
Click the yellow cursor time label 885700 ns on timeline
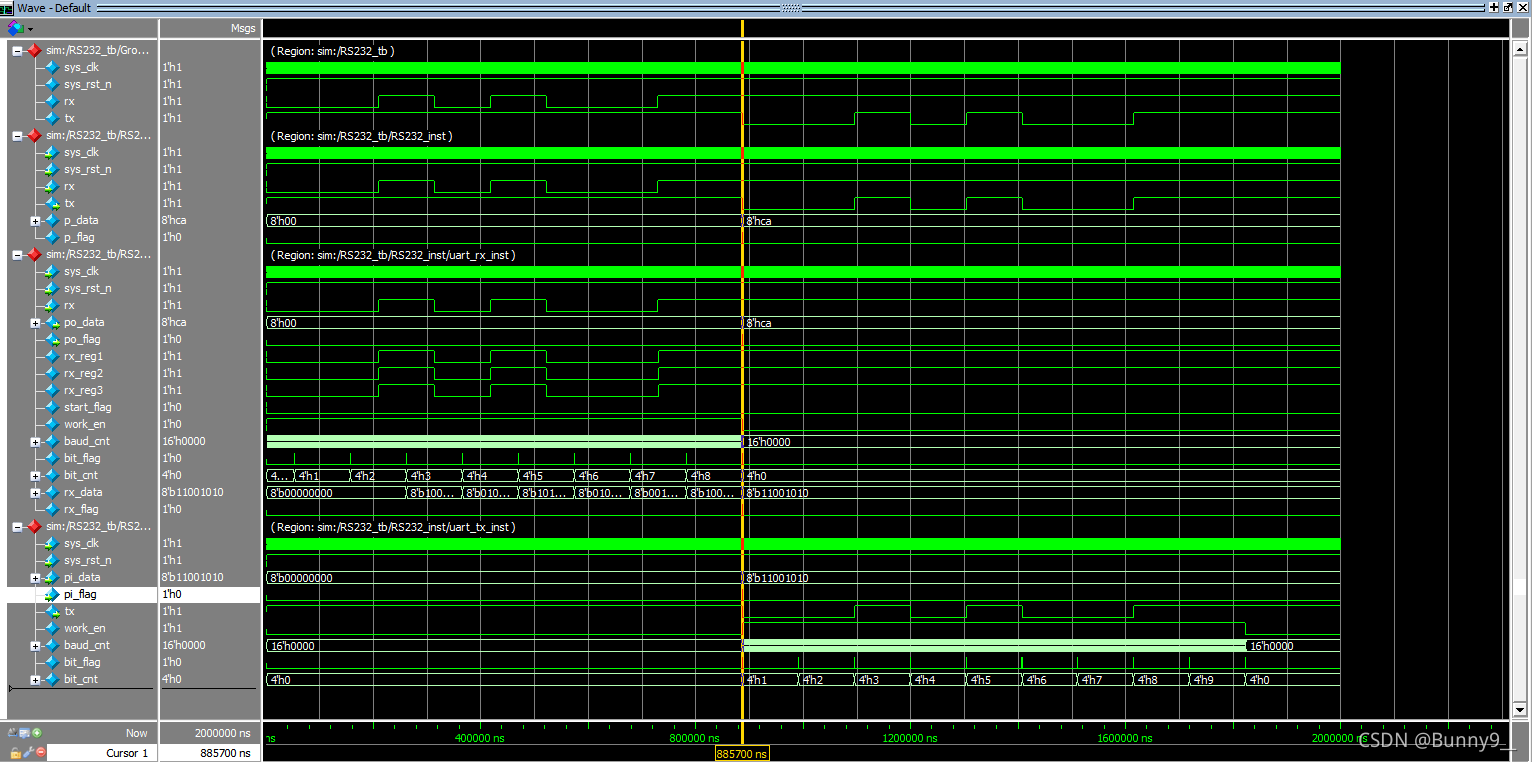[x=742, y=754]
